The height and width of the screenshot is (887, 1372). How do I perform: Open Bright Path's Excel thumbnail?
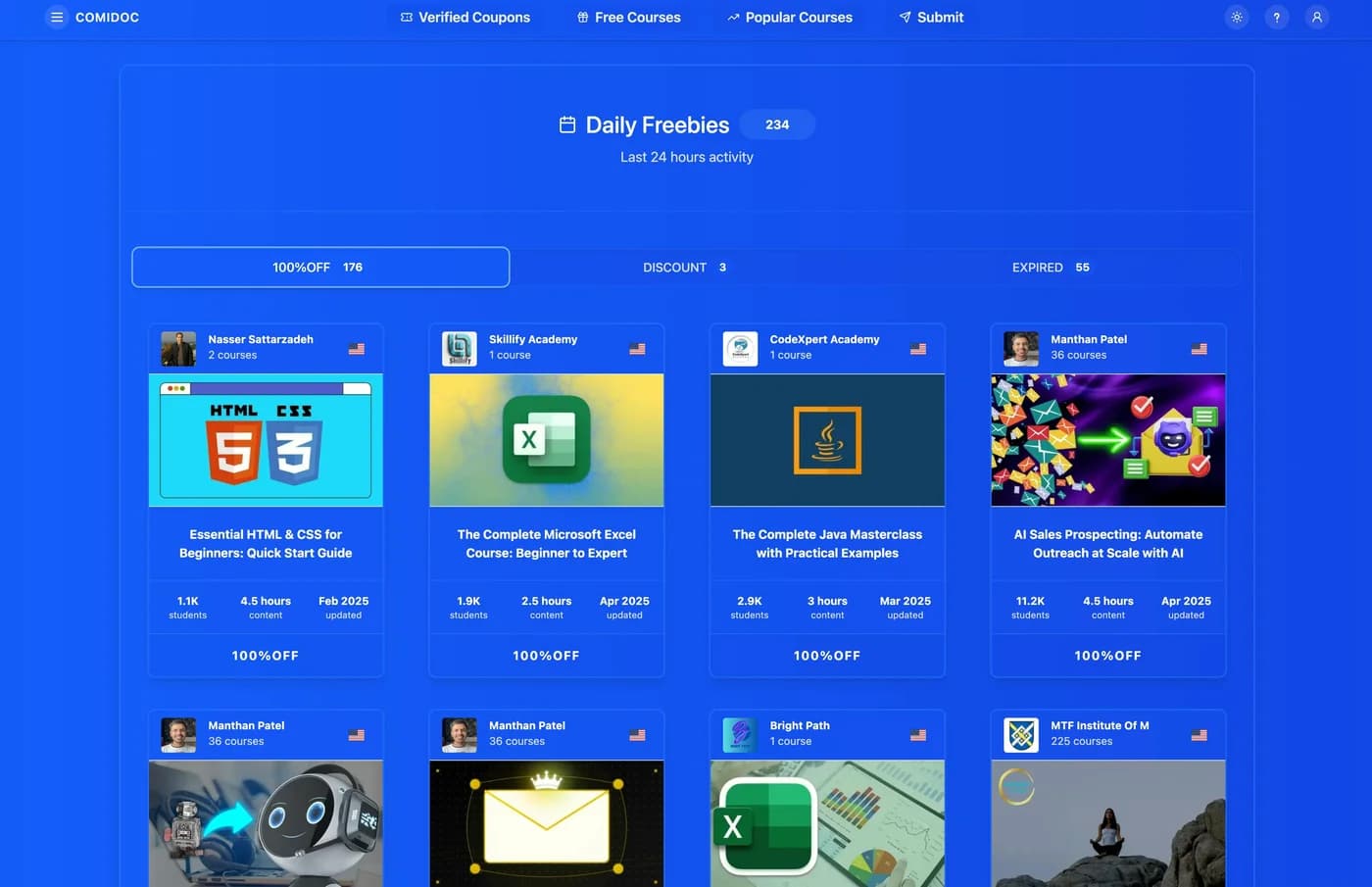coord(827,823)
